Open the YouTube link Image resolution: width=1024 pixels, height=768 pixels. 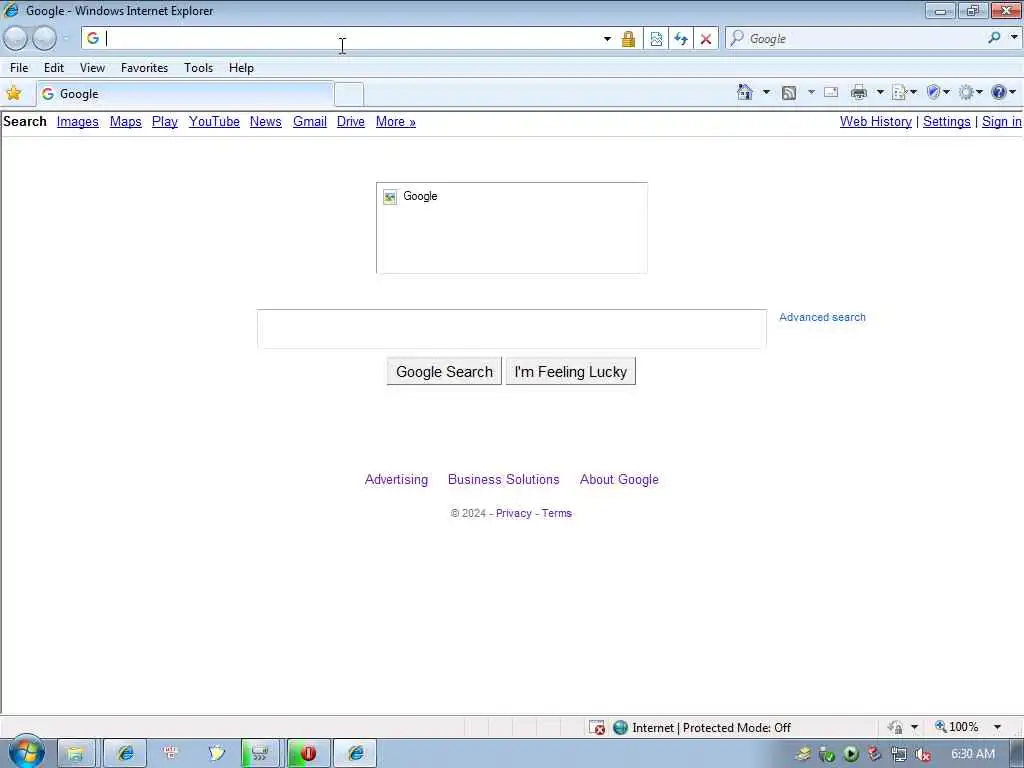(214, 121)
